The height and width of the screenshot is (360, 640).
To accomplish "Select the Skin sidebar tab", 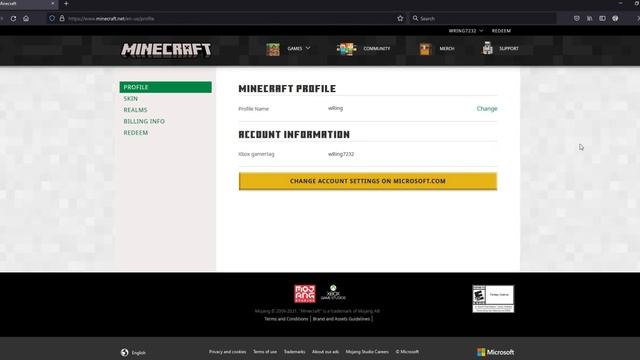I will click(x=131, y=98).
